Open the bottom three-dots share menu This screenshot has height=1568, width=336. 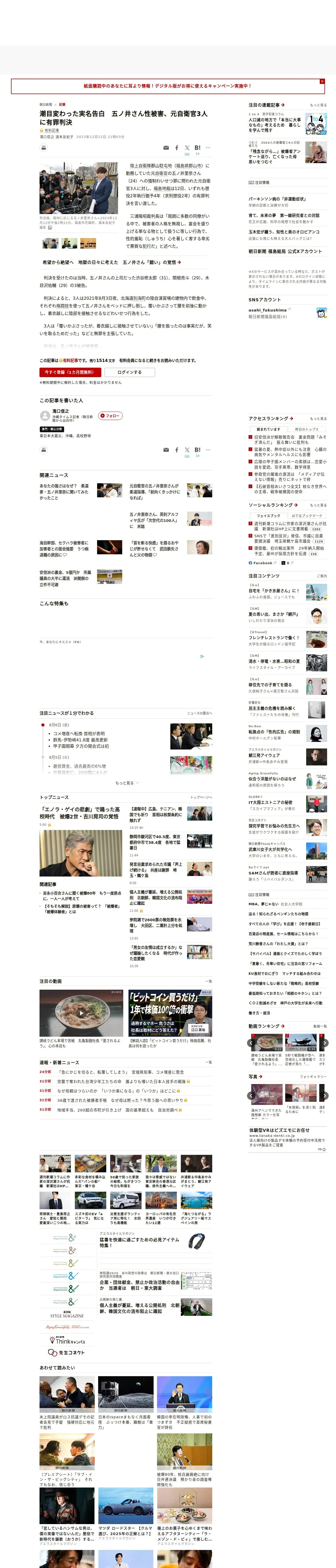tap(208, 450)
